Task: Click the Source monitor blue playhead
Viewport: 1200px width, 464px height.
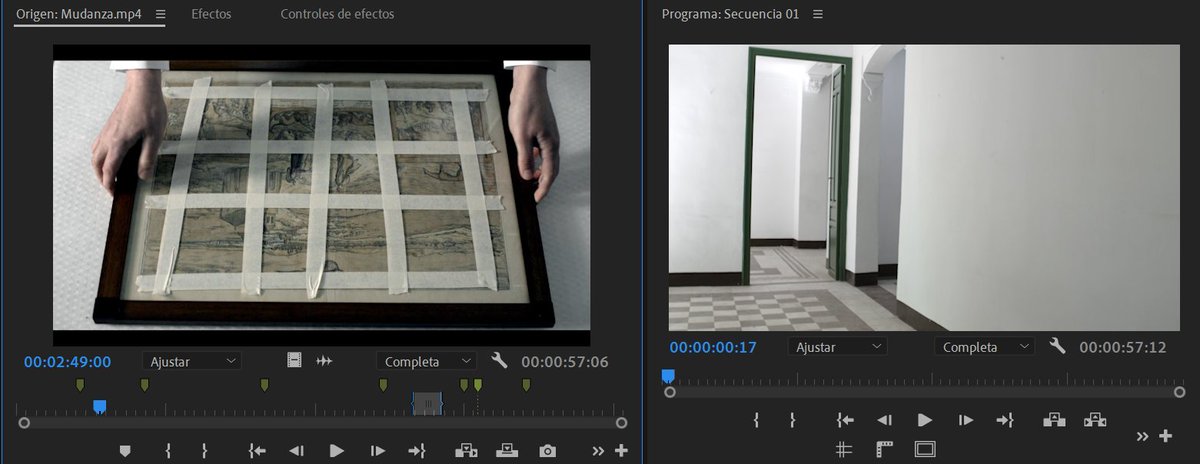Action: tap(99, 406)
